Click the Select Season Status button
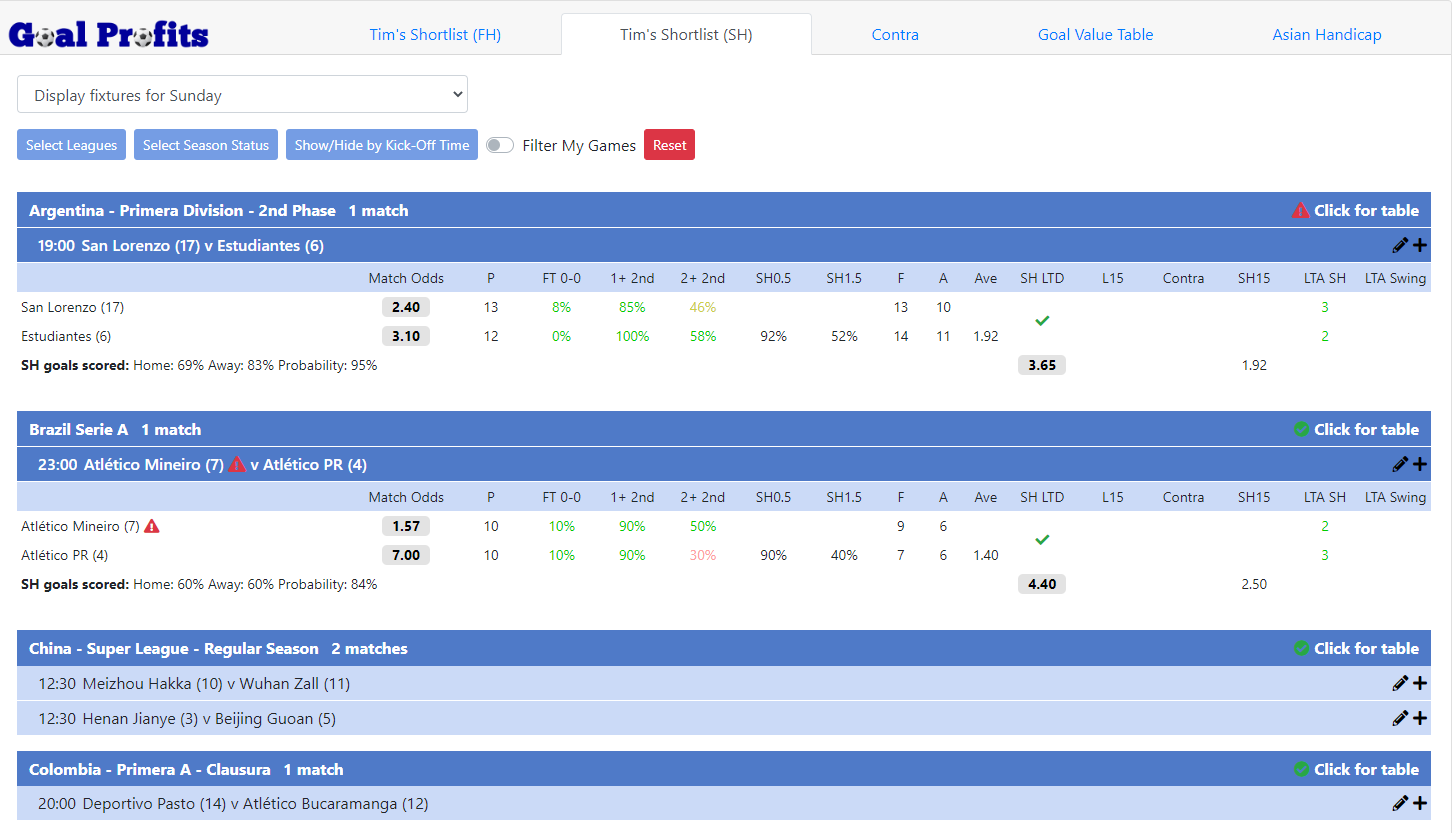The width and height of the screenshot is (1453, 833). tap(206, 145)
